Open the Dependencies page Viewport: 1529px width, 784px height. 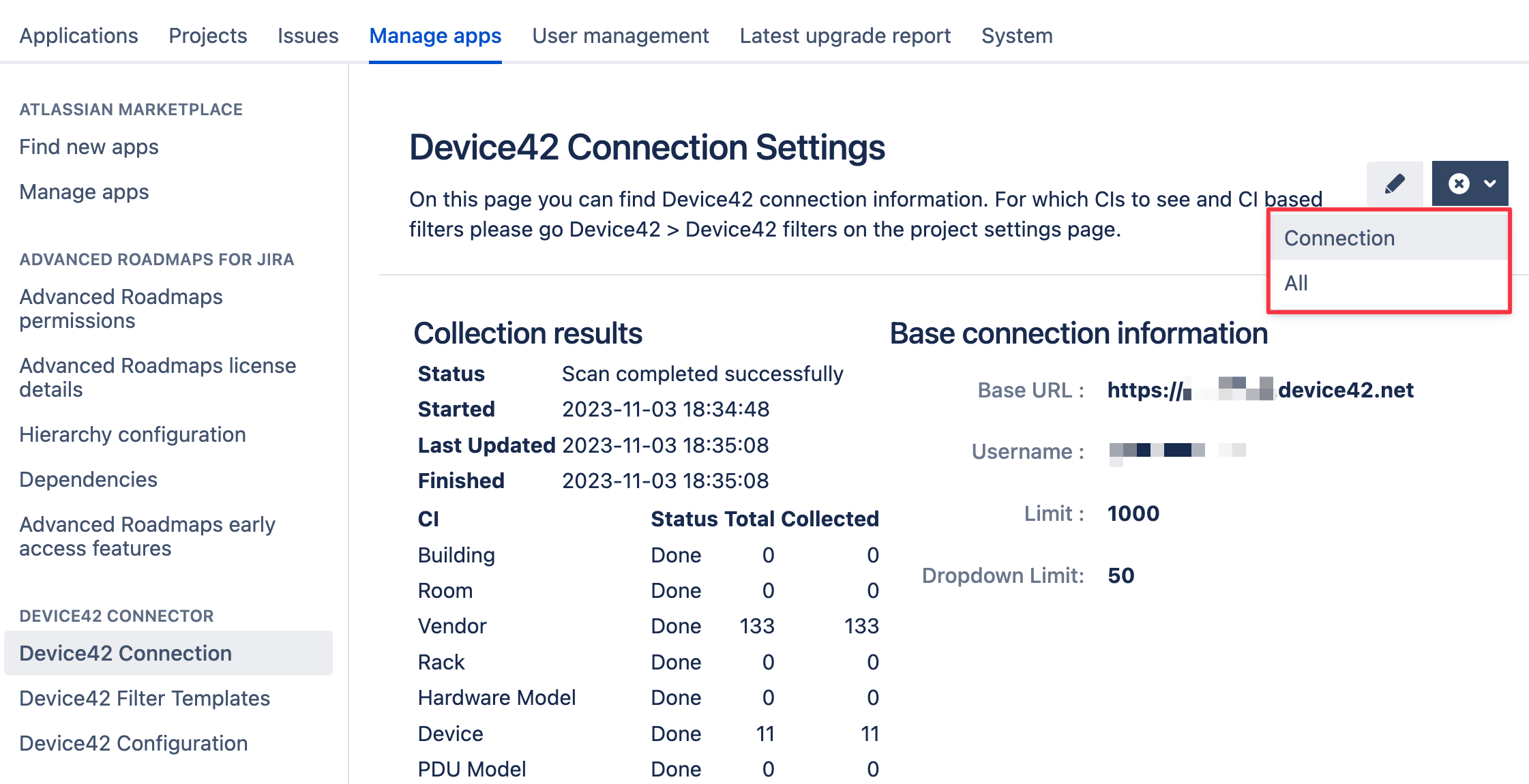click(x=87, y=479)
